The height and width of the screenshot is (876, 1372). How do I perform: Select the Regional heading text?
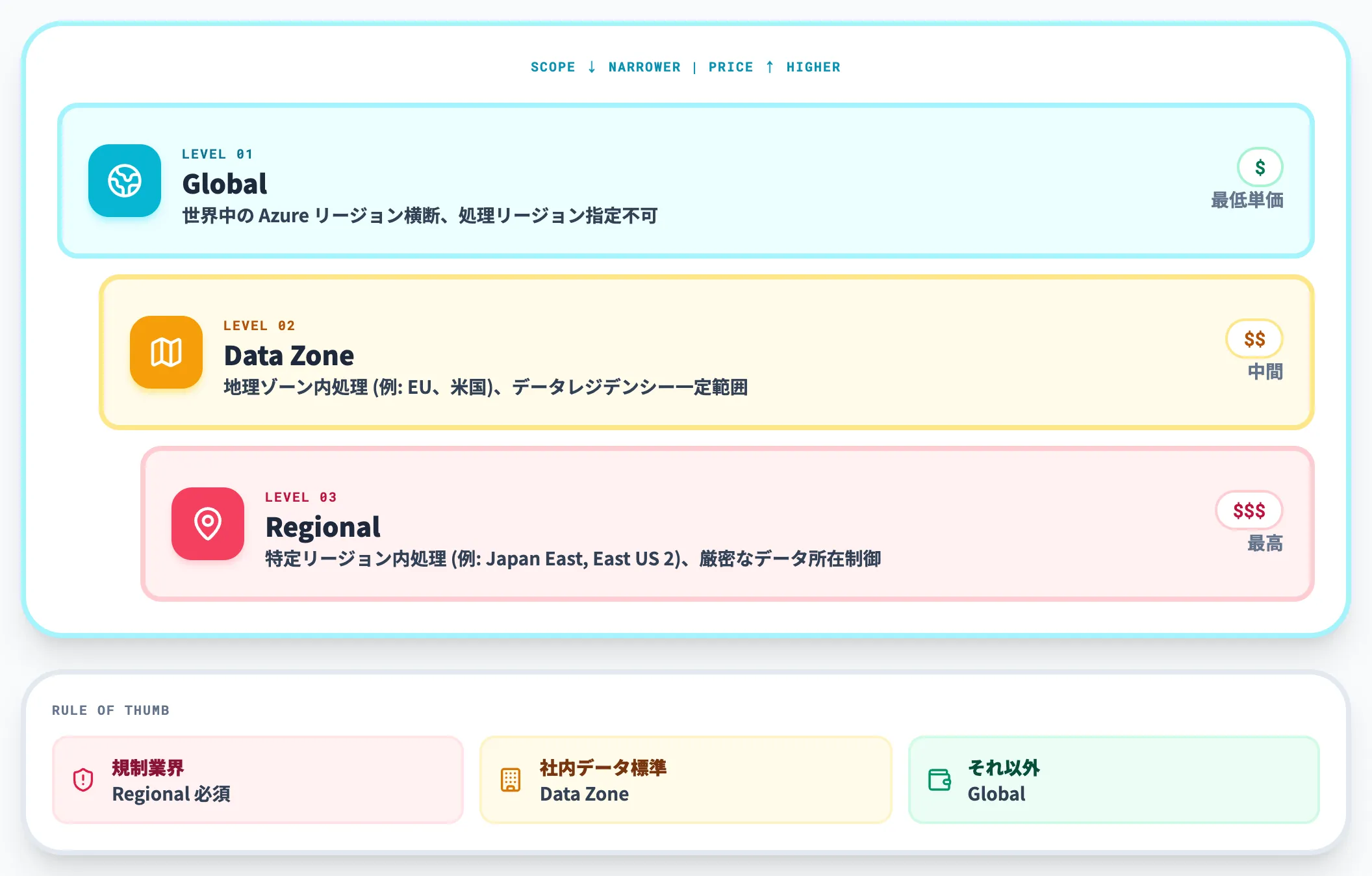pyautogui.click(x=323, y=527)
